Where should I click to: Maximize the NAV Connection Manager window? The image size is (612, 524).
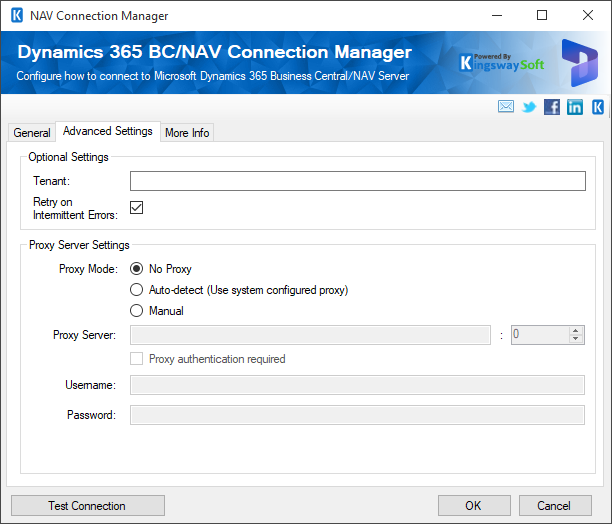pyautogui.click(x=542, y=16)
